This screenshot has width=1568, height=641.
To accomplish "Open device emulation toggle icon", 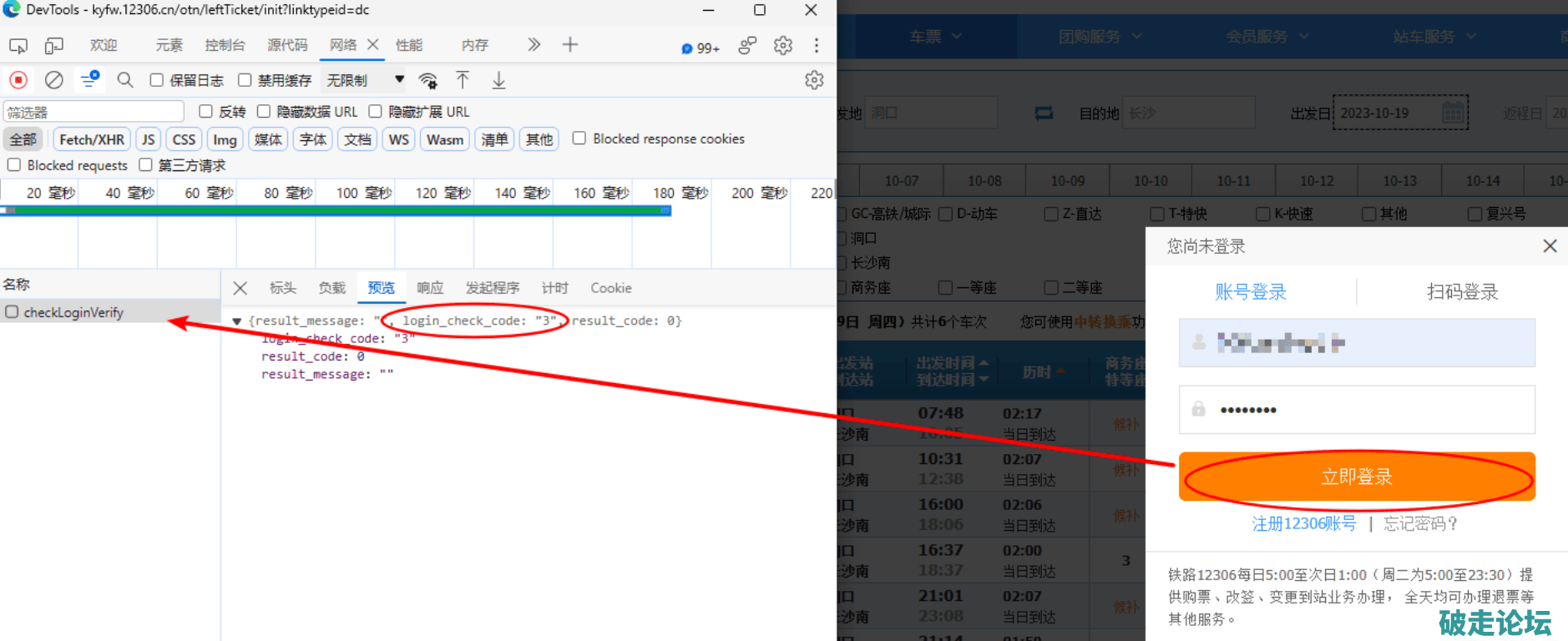I will click(54, 45).
